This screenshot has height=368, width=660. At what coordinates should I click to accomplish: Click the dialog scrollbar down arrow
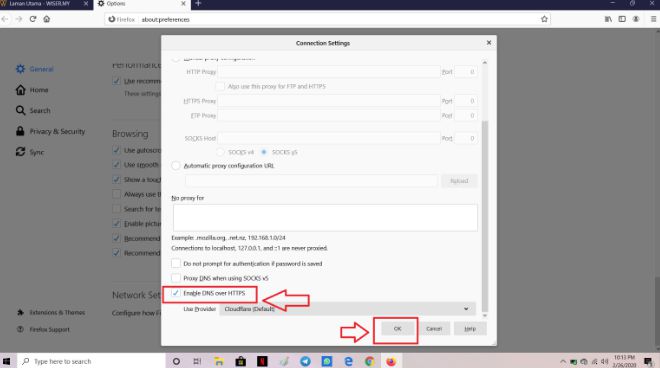pos(485,315)
